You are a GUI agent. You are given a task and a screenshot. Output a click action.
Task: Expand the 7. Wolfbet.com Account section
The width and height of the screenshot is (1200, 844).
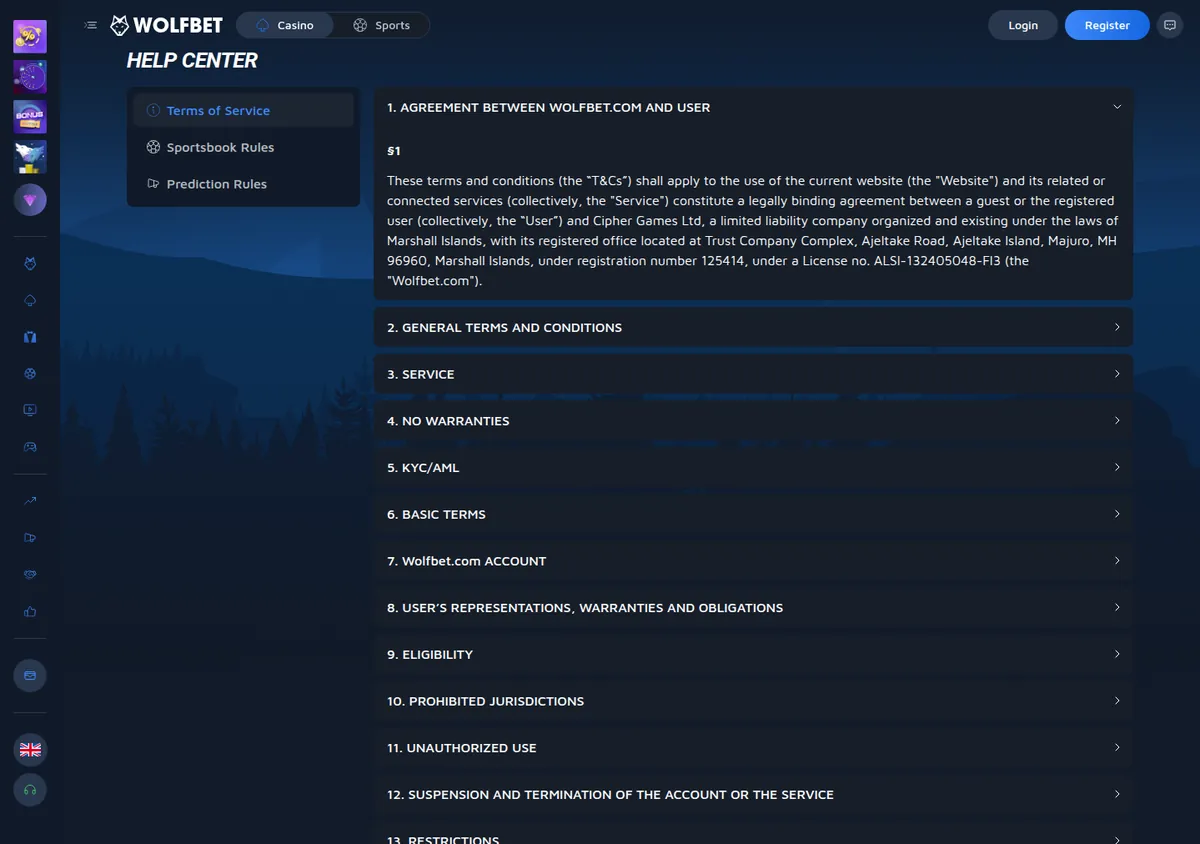(x=753, y=561)
